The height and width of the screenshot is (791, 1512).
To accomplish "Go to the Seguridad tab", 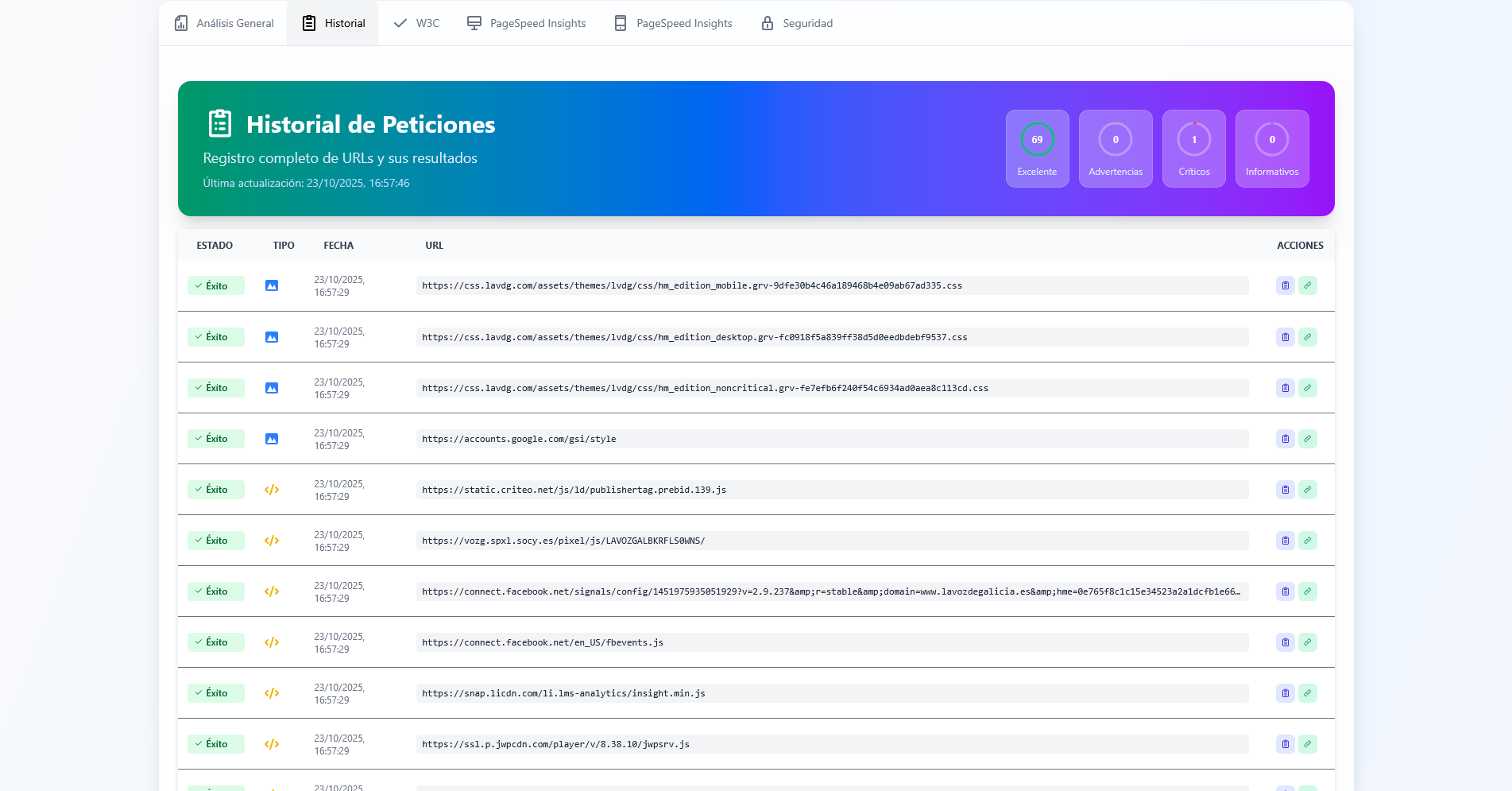I will tap(797, 23).
